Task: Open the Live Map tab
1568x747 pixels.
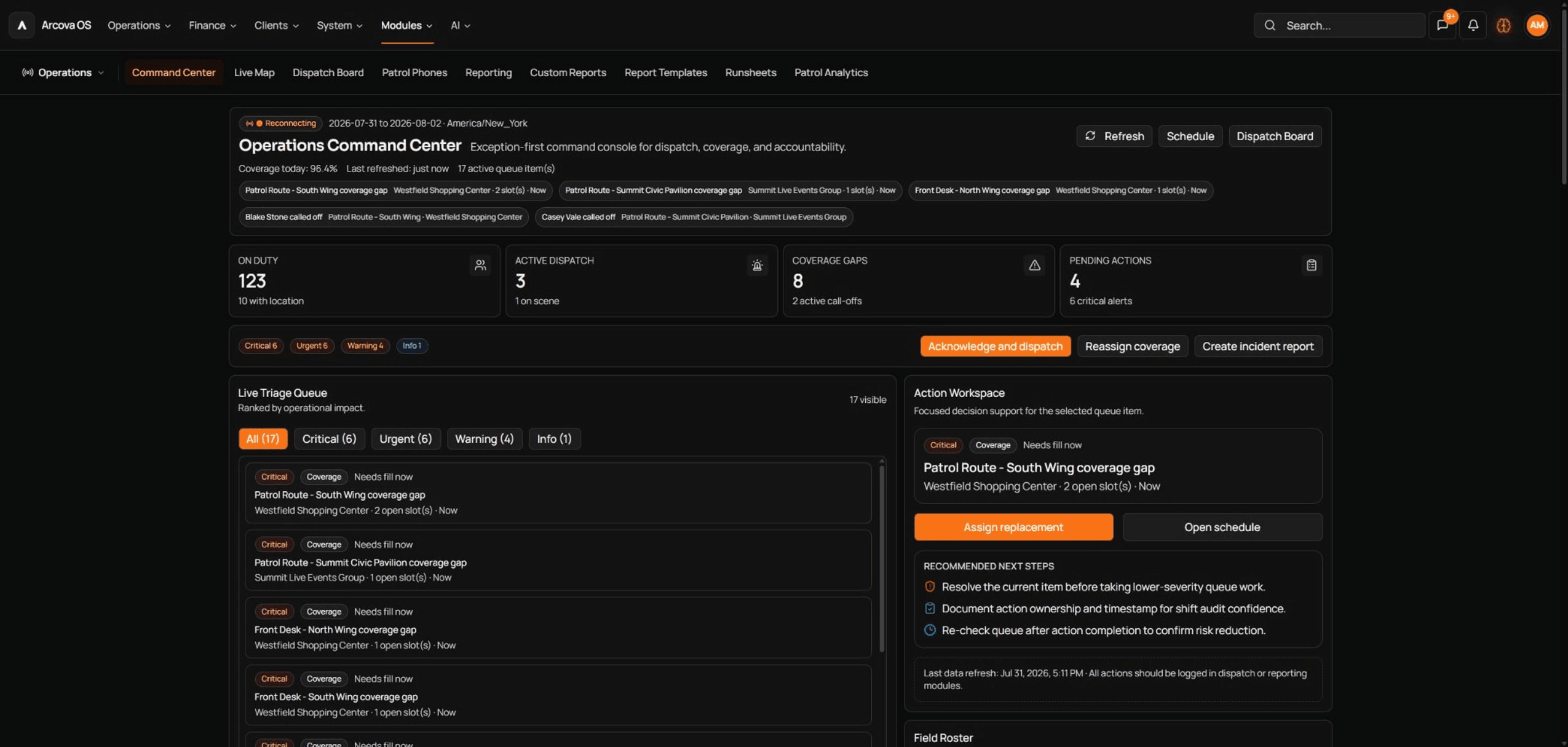Action: coord(254,73)
